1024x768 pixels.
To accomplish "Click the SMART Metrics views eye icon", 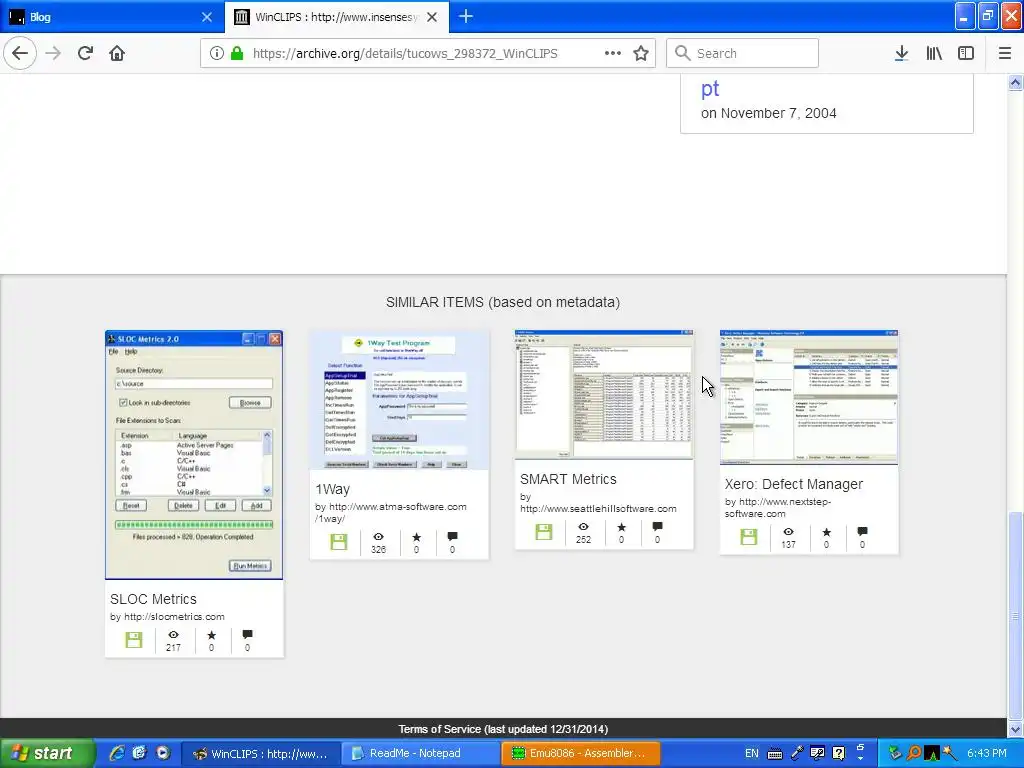I will tap(583, 527).
